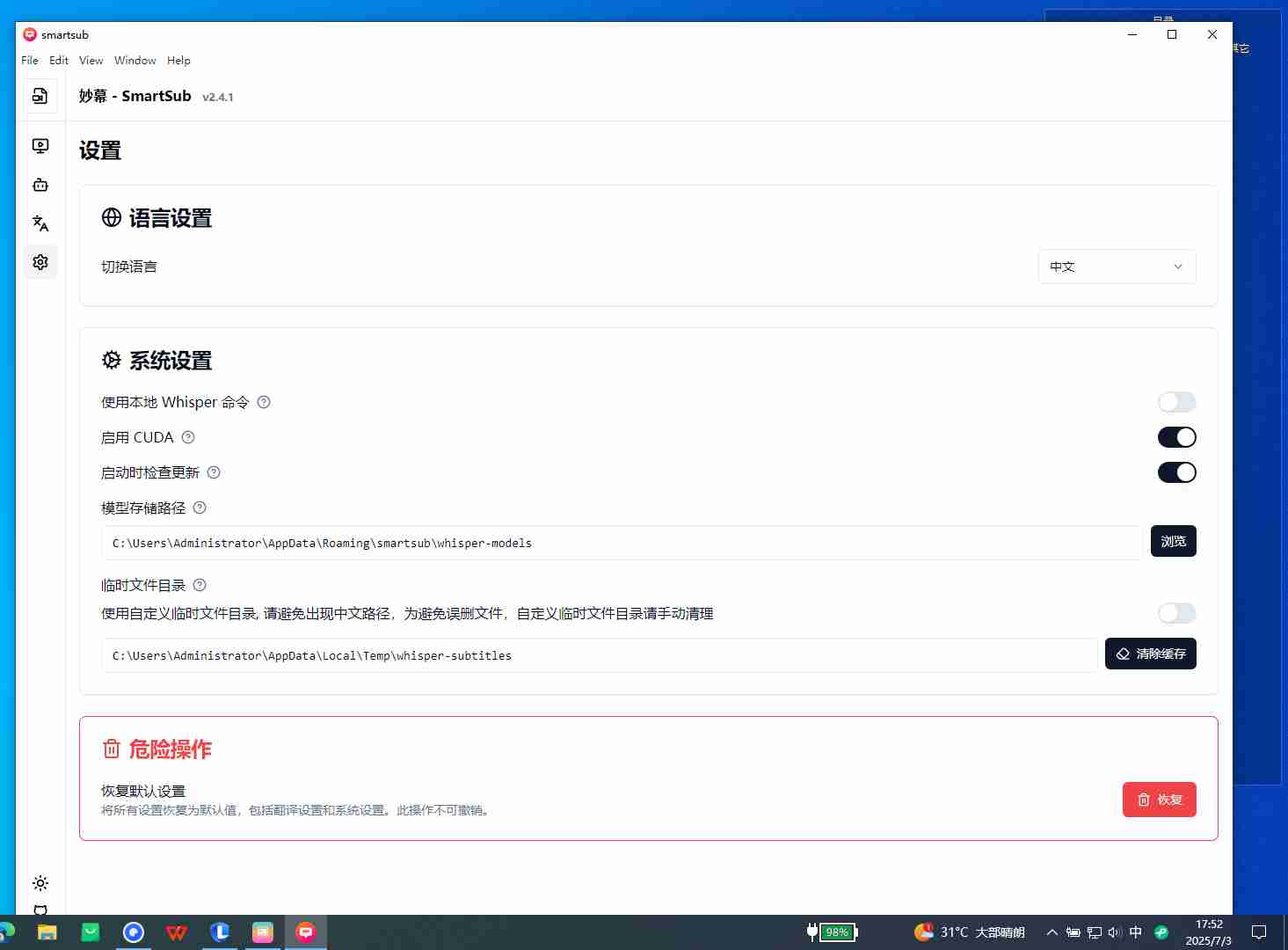
Task: Click the help icon next to 启用 CUDA
Action: 188,437
